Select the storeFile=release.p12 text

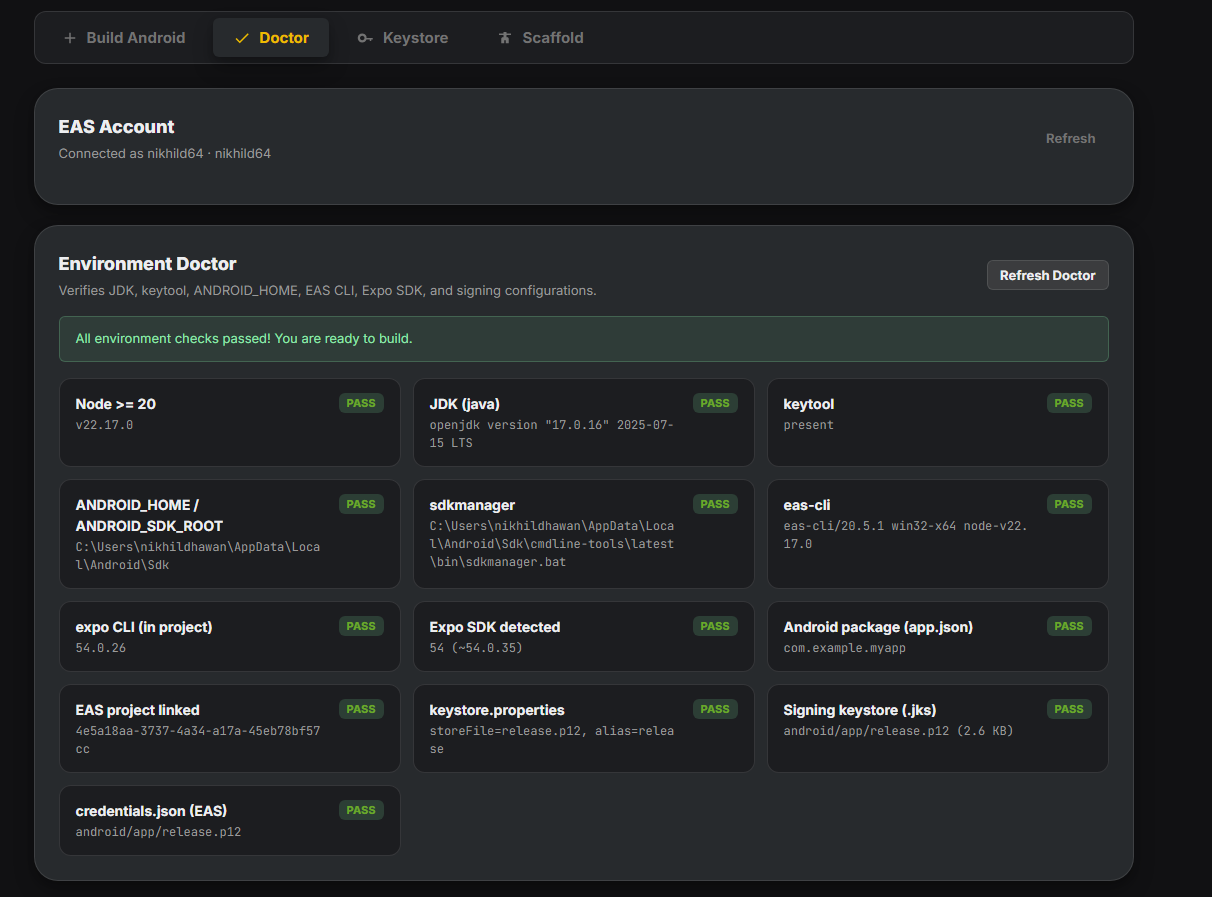pos(551,740)
